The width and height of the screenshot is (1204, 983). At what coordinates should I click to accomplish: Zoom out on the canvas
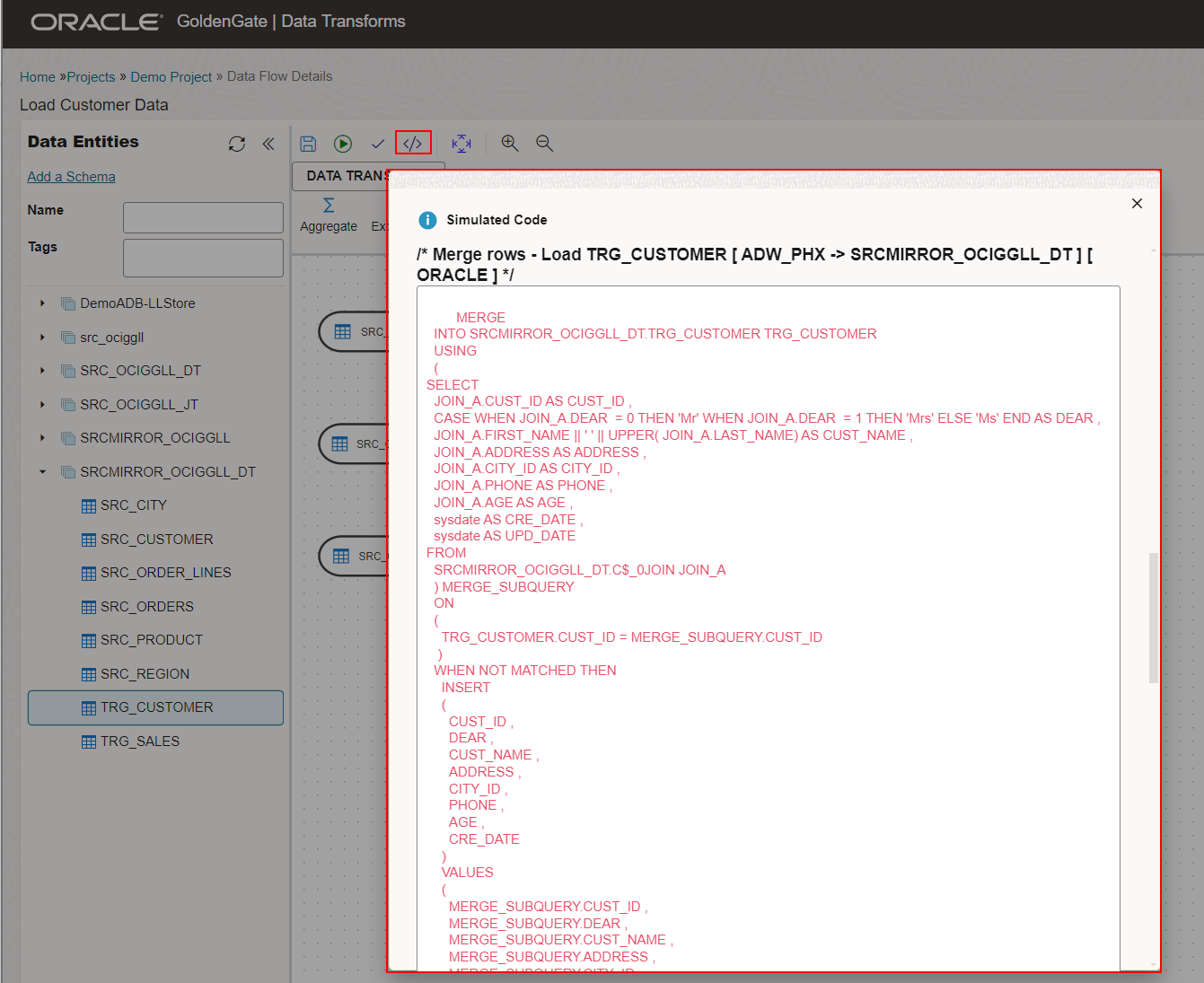(544, 143)
